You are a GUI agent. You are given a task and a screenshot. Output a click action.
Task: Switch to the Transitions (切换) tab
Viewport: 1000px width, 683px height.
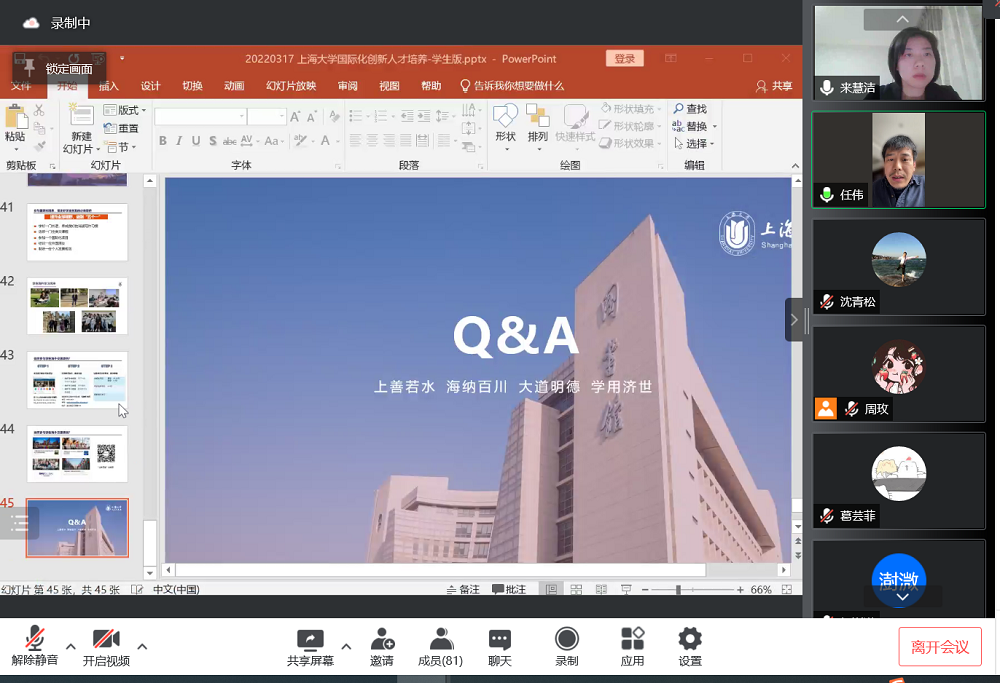193,86
